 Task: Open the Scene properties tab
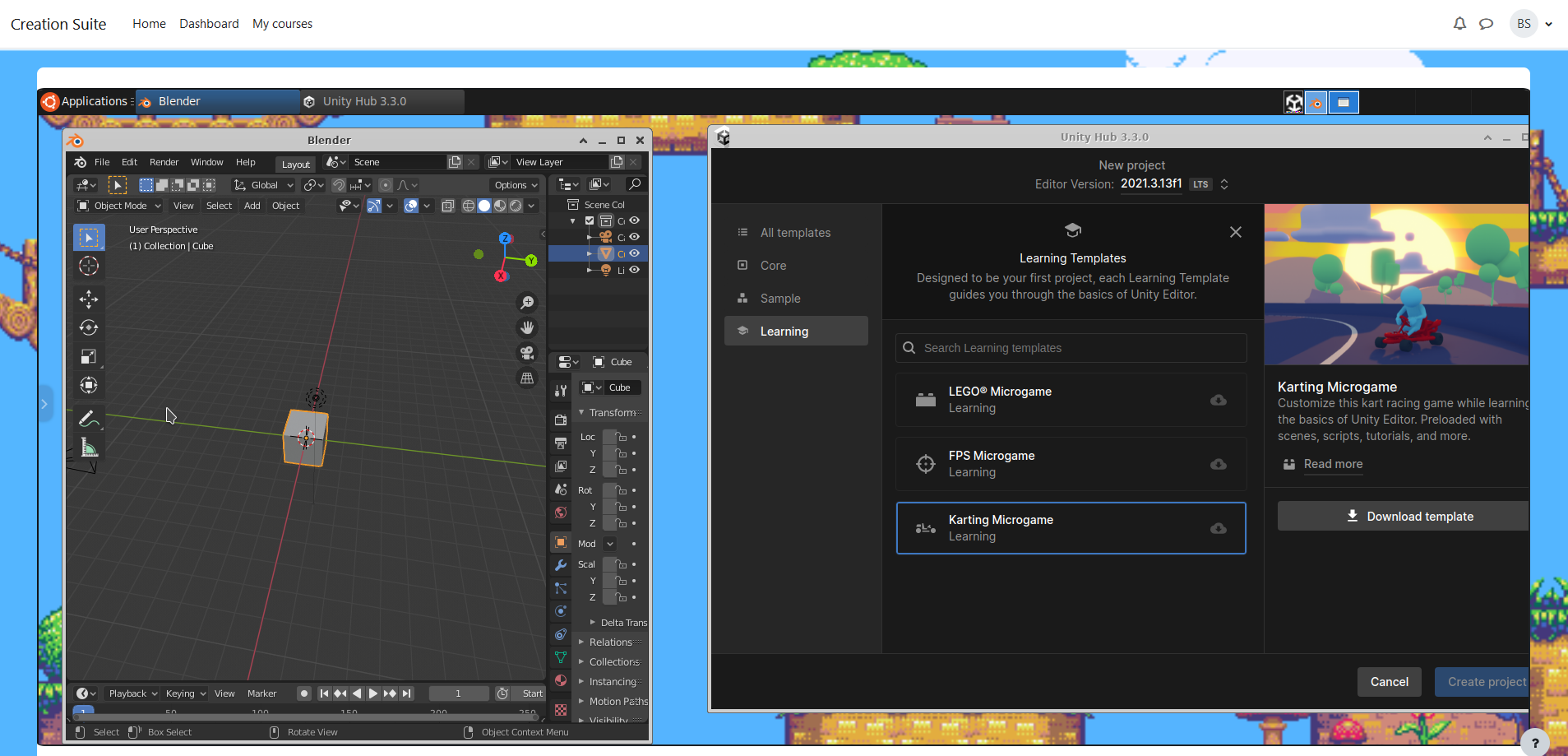pyautogui.click(x=561, y=489)
